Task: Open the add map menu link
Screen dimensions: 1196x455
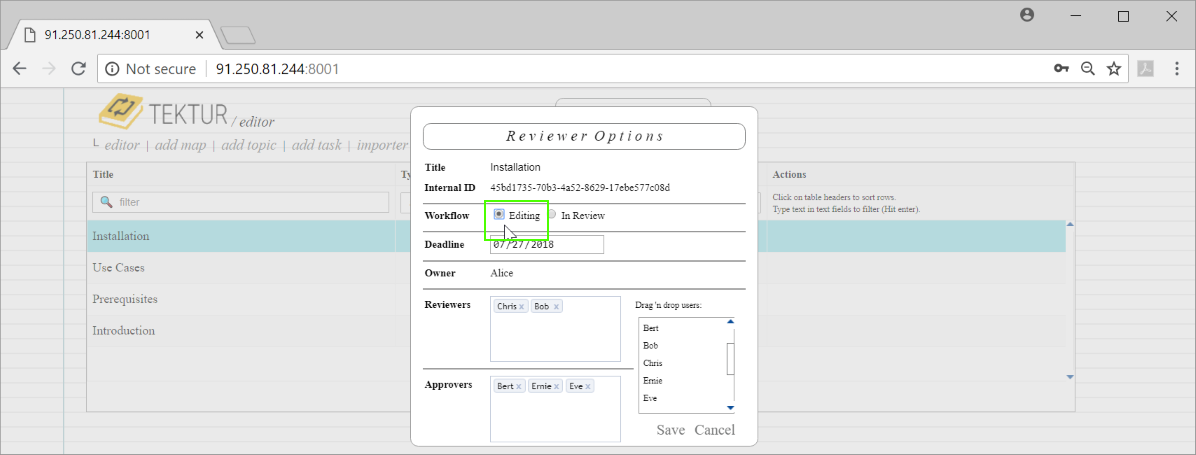Action: [180, 145]
